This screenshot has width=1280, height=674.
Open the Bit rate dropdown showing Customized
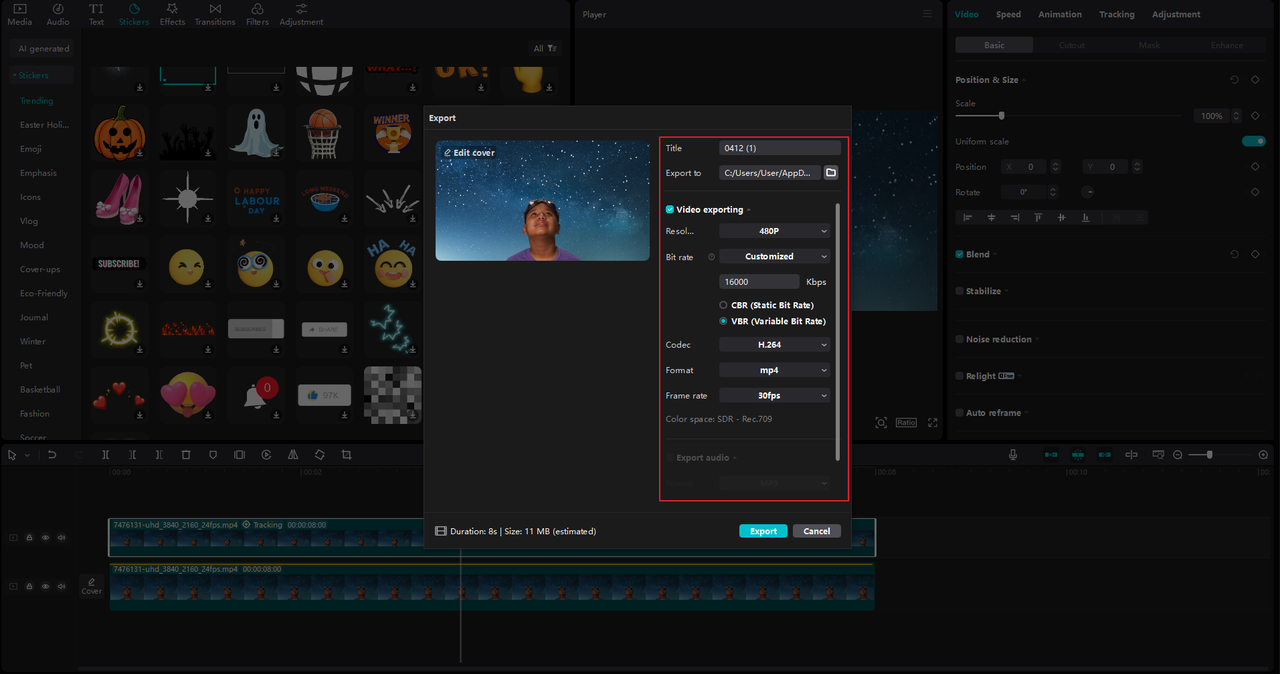[x=774, y=256]
